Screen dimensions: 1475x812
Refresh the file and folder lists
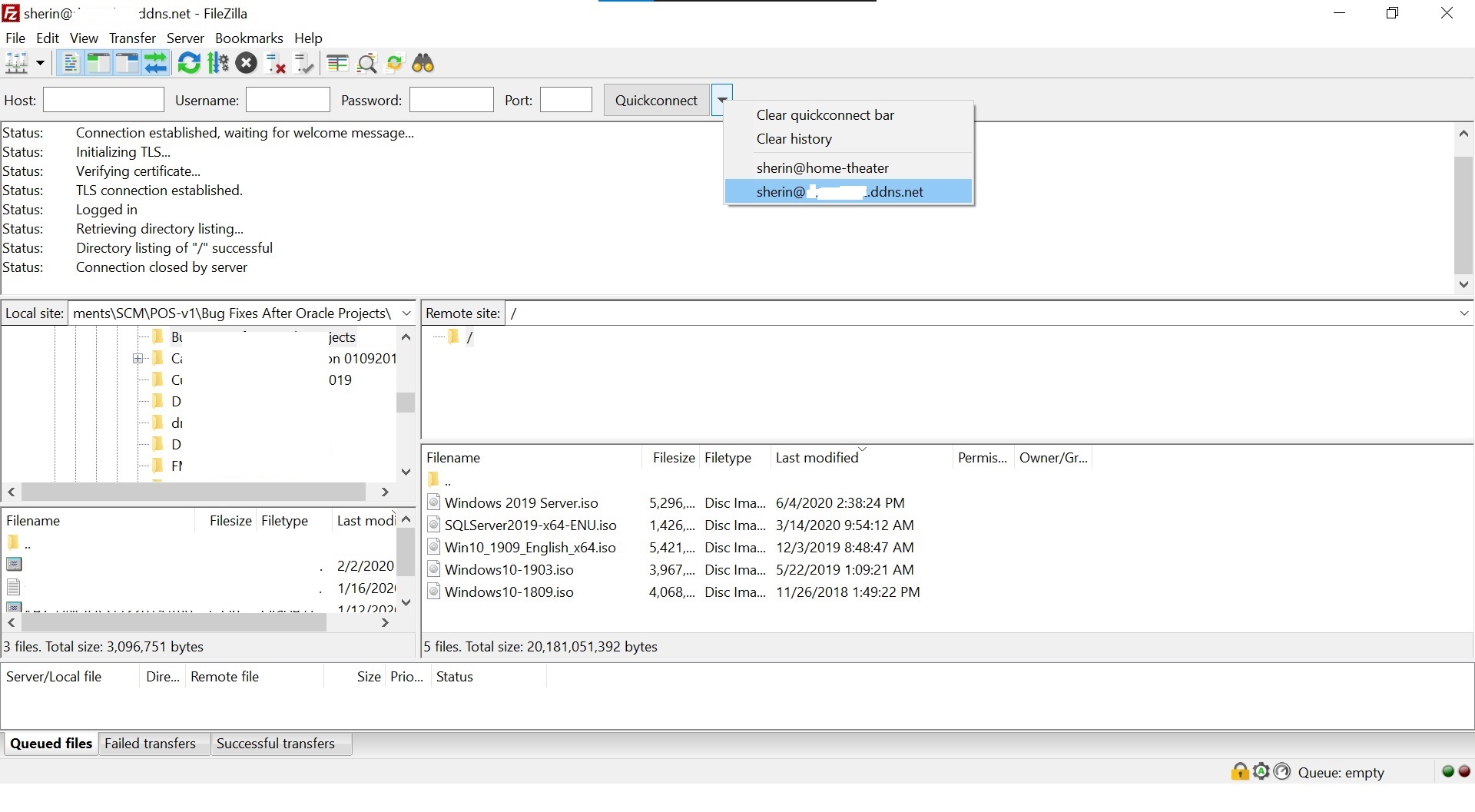[x=189, y=63]
